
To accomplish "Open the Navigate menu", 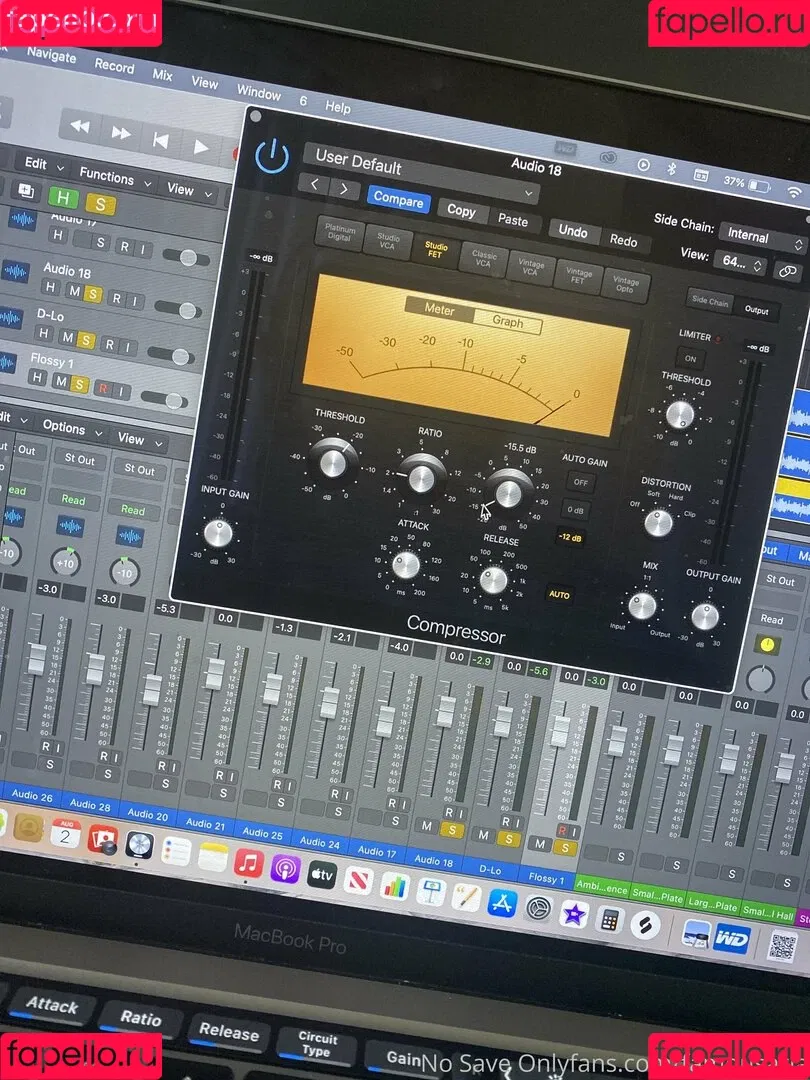I will [x=51, y=55].
